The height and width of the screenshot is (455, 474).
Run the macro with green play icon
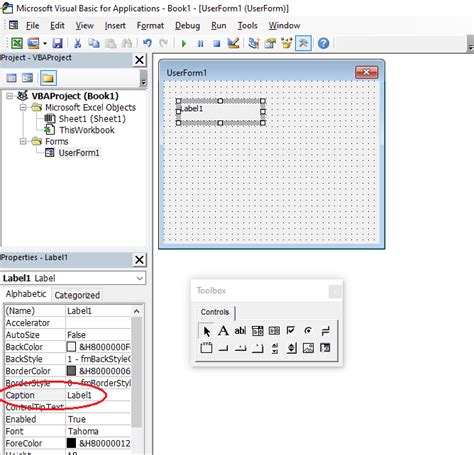pos(184,43)
